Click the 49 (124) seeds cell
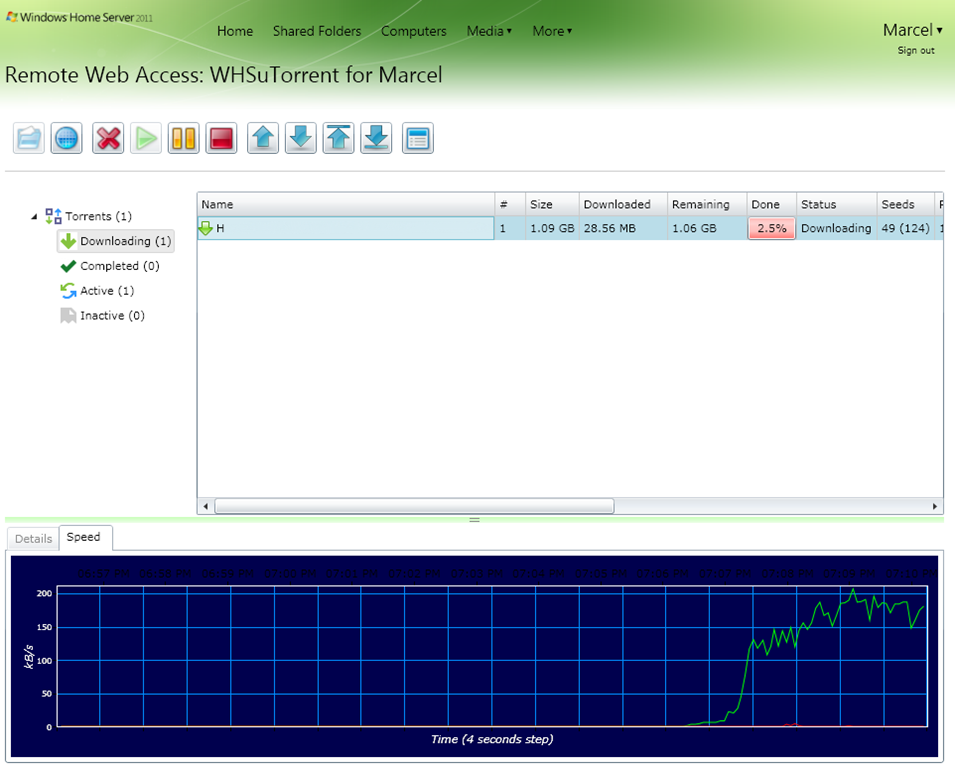The image size is (955, 768). pos(906,228)
